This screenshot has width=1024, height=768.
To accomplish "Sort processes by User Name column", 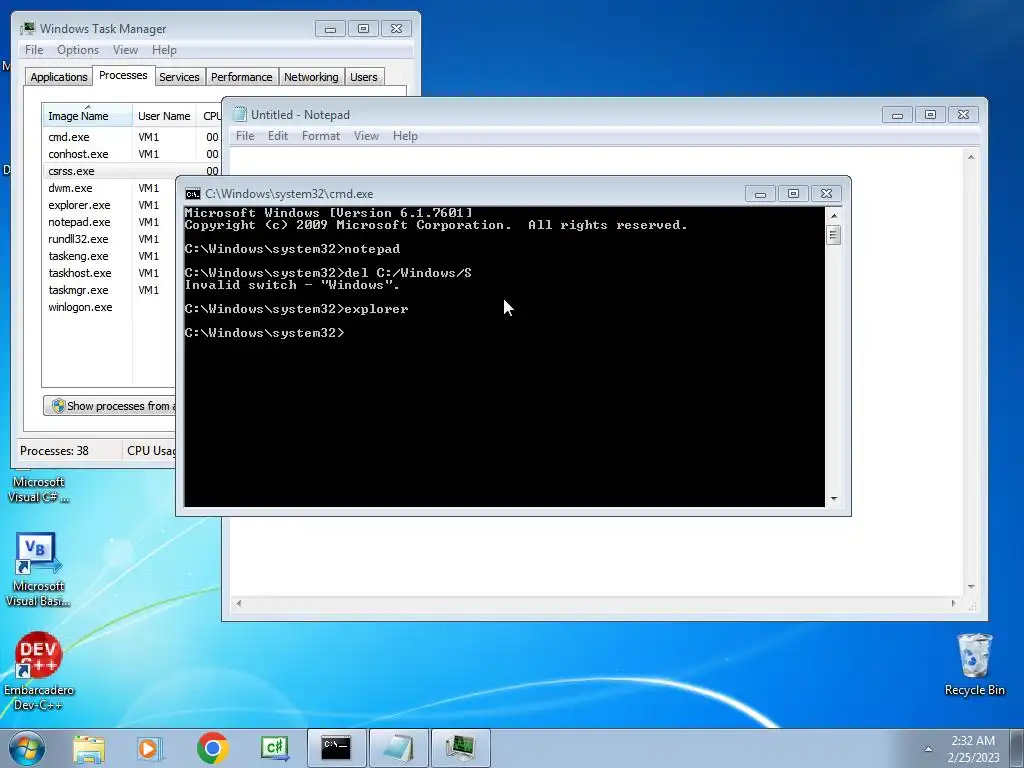I will coord(164,116).
